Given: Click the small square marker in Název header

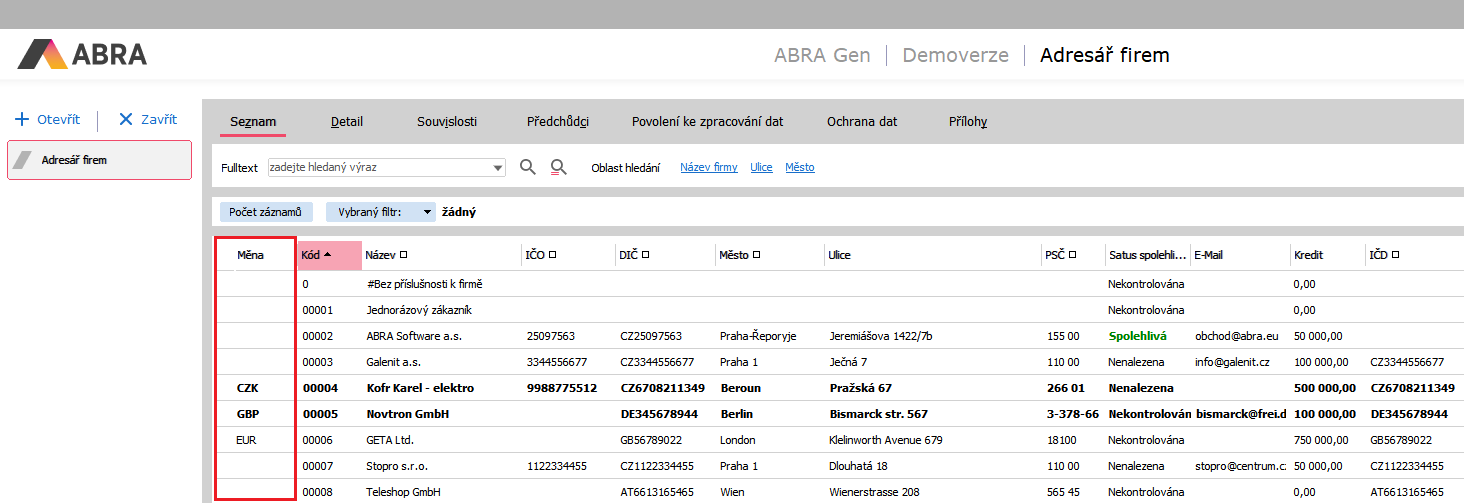Looking at the screenshot, I should tap(403, 255).
